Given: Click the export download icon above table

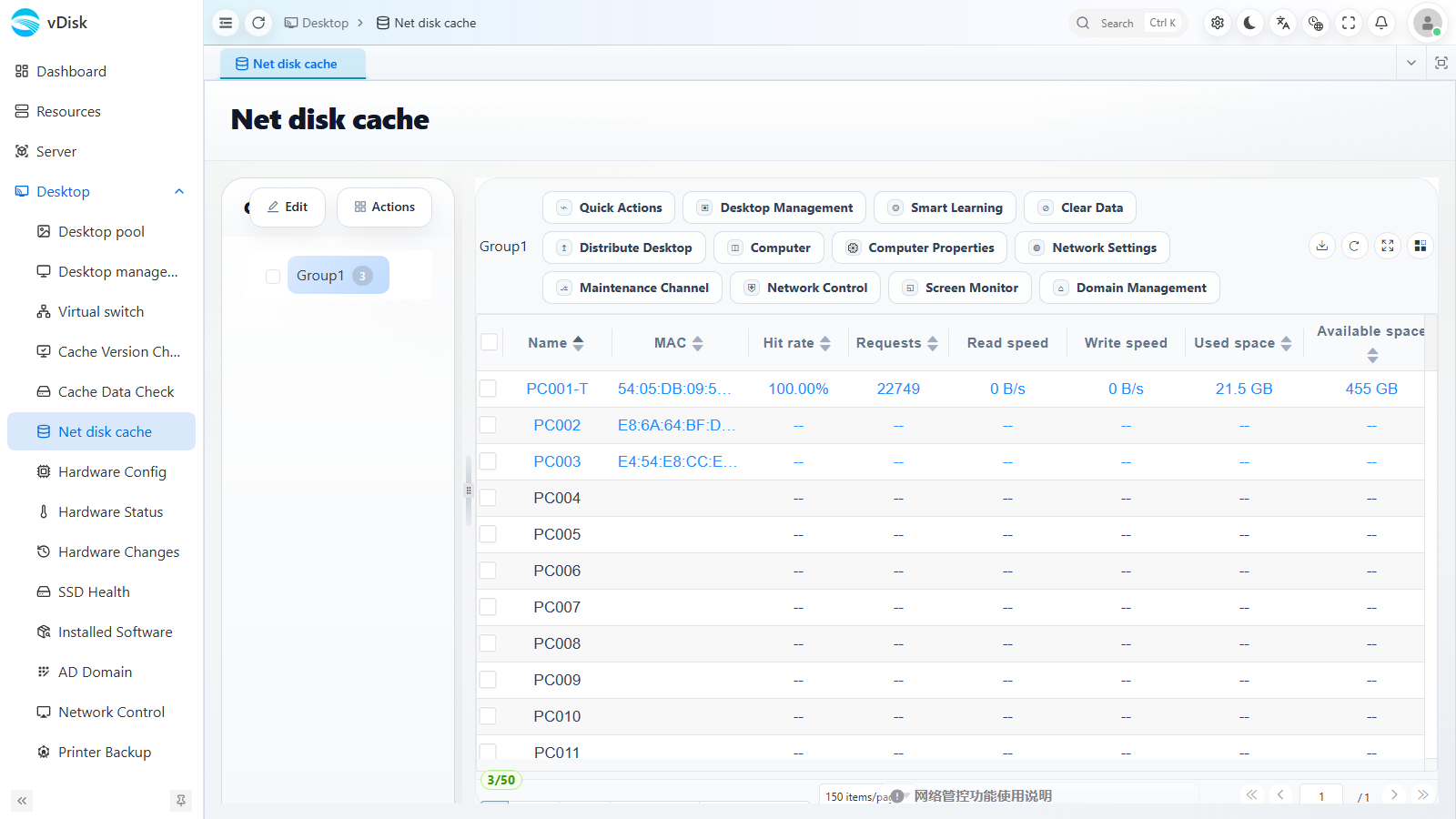Looking at the screenshot, I should point(1322,246).
